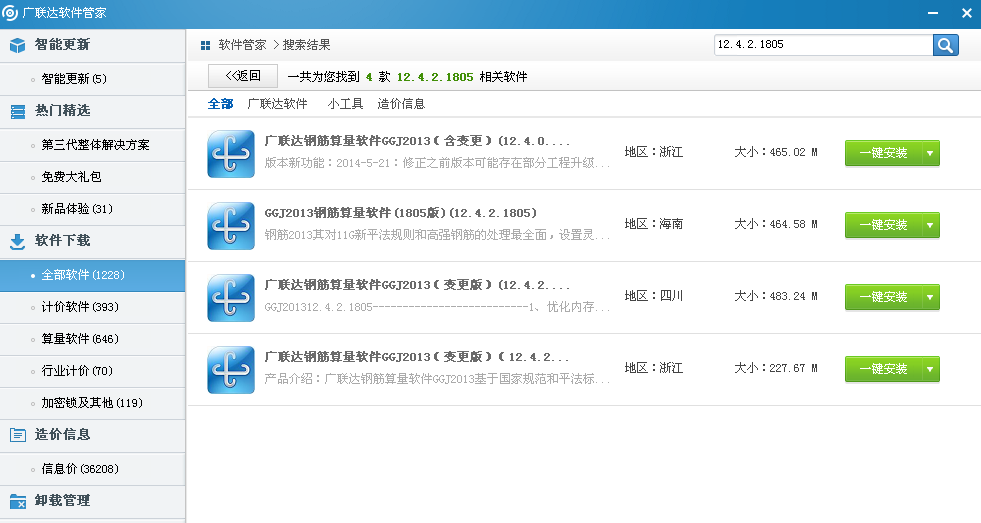The width and height of the screenshot is (981, 523).
Task: Open install dropdown for 海南 entry
Action: click(930, 225)
